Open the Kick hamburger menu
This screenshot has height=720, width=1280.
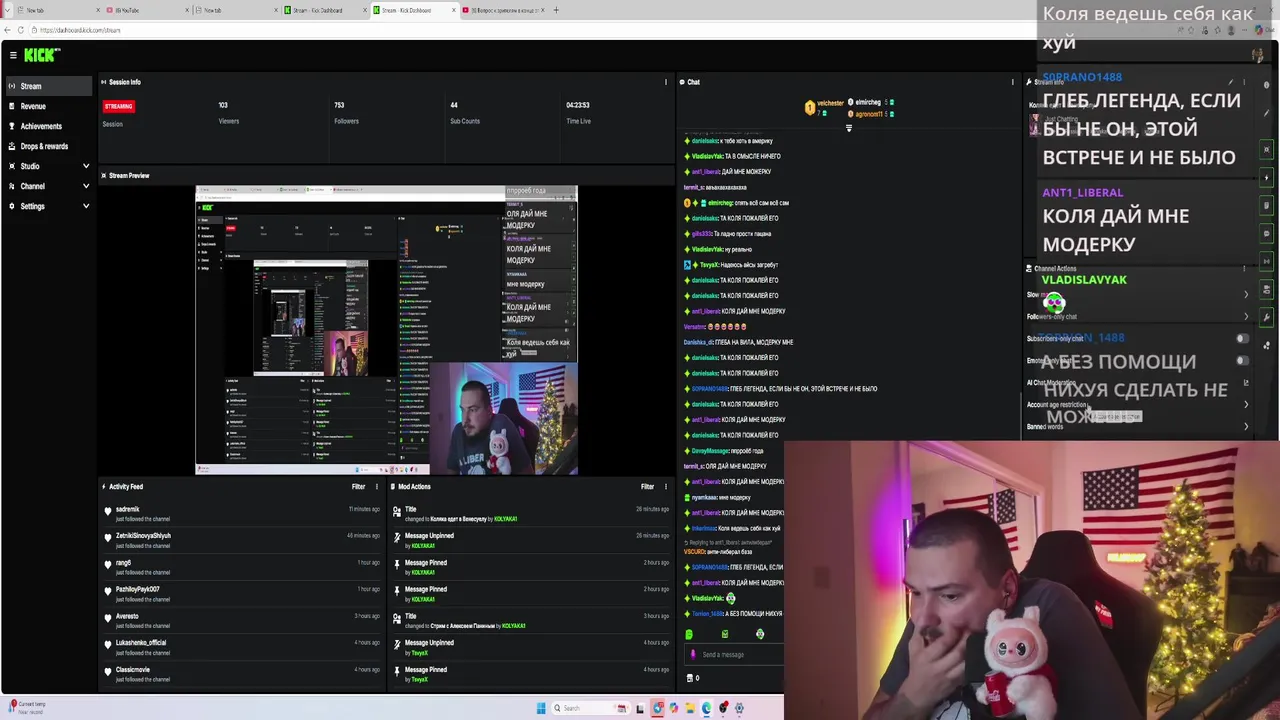click(12, 55)
